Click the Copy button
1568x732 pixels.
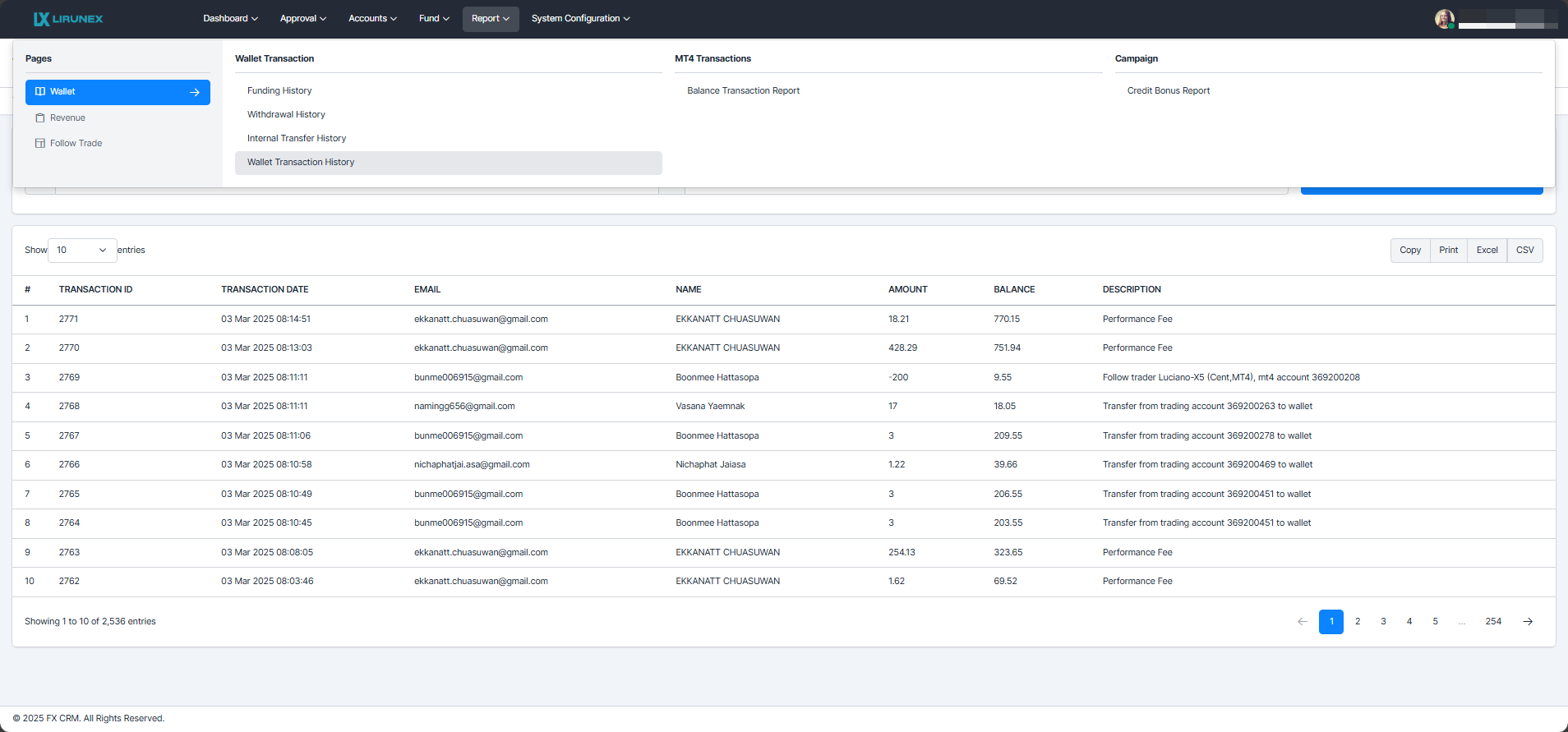(1410, 251)
